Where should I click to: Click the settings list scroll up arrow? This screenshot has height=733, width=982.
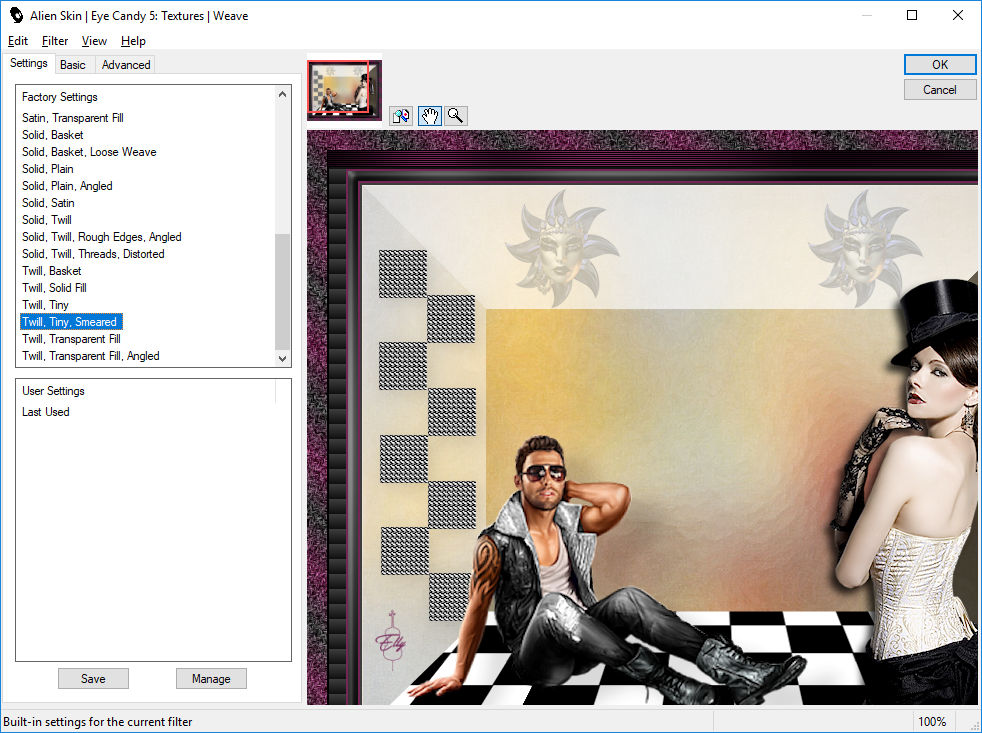(x=282, y=95)
